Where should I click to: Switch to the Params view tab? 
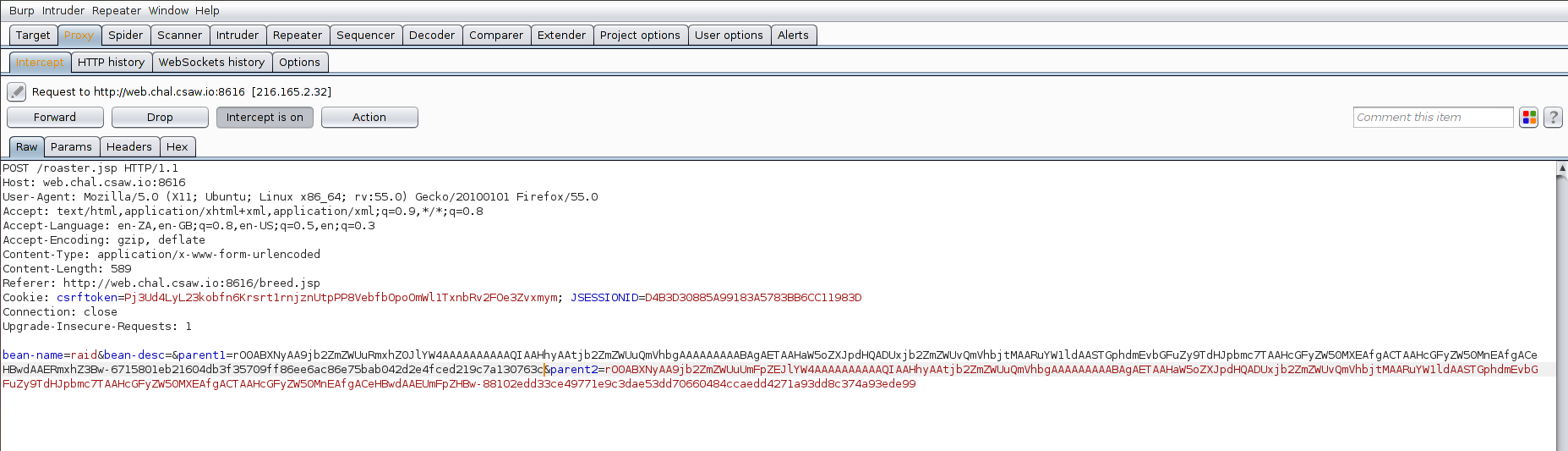(x=71, y=146)
